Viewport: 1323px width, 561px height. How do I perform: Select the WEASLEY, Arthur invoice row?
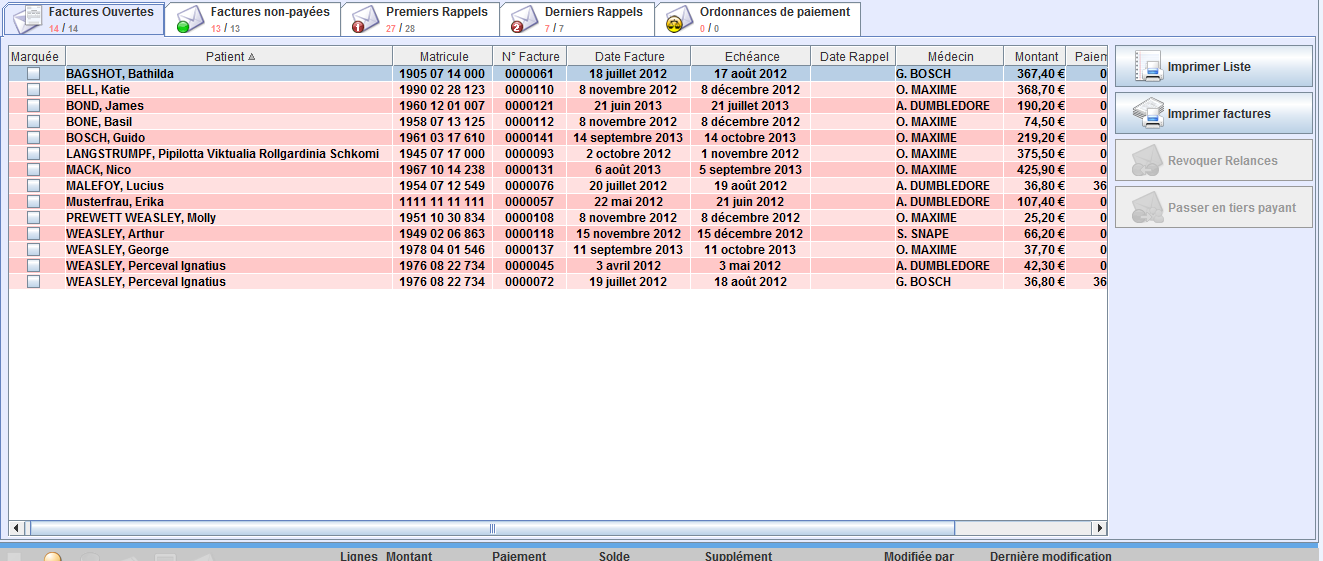[x=230, y=234]
